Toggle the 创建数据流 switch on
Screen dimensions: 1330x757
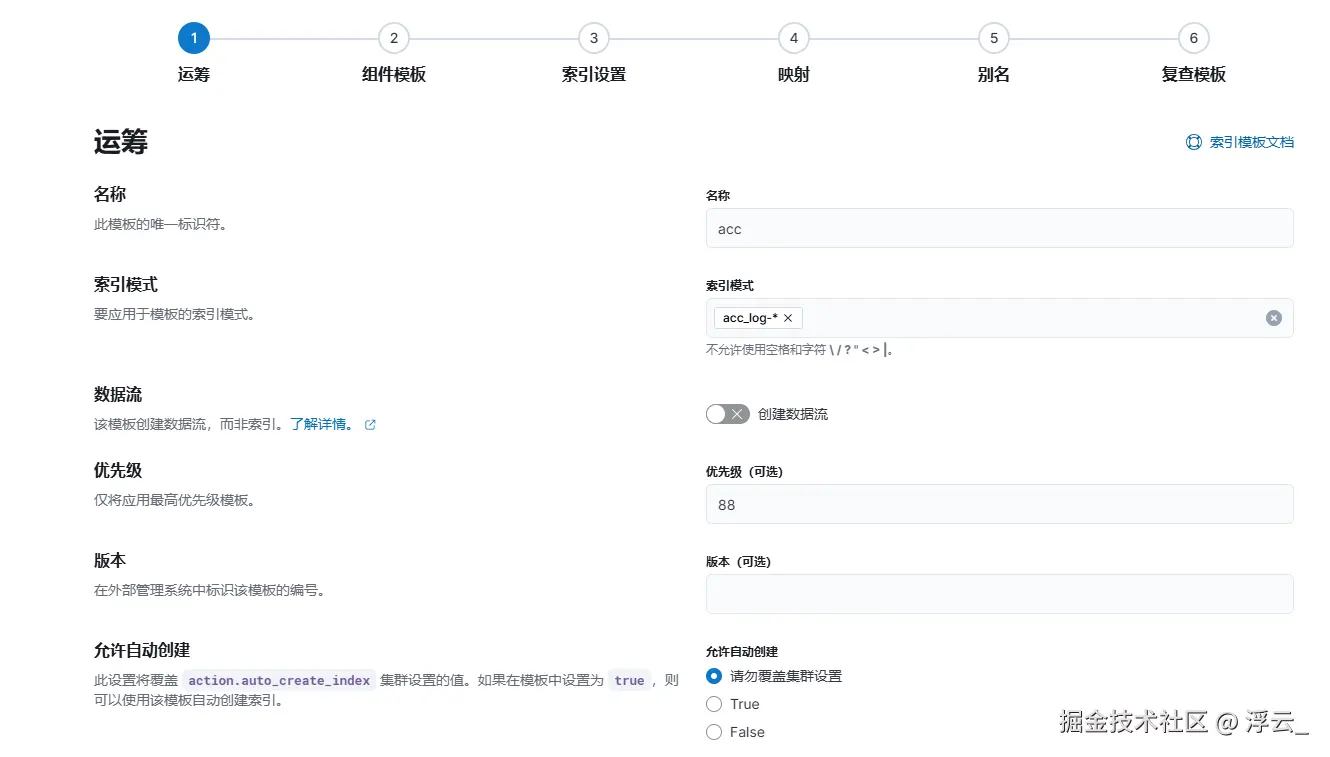coord(727,413)
